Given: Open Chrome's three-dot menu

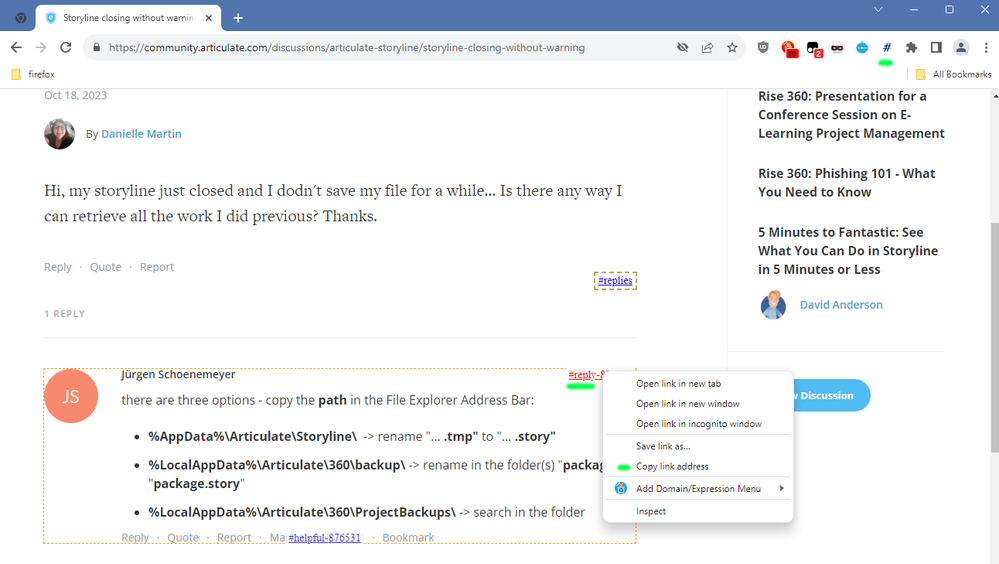Looking at the screenshot, I should pyautogui.click(x=986, y=47).
